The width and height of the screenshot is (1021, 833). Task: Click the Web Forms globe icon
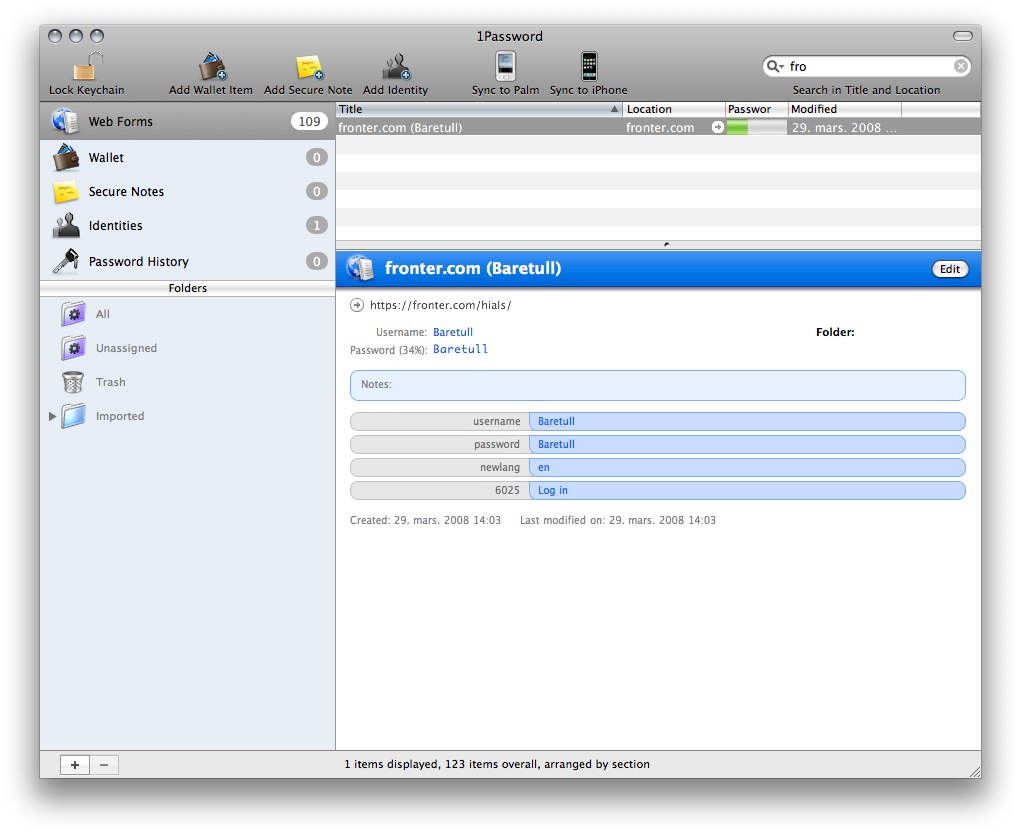click(x=66, y=121)
